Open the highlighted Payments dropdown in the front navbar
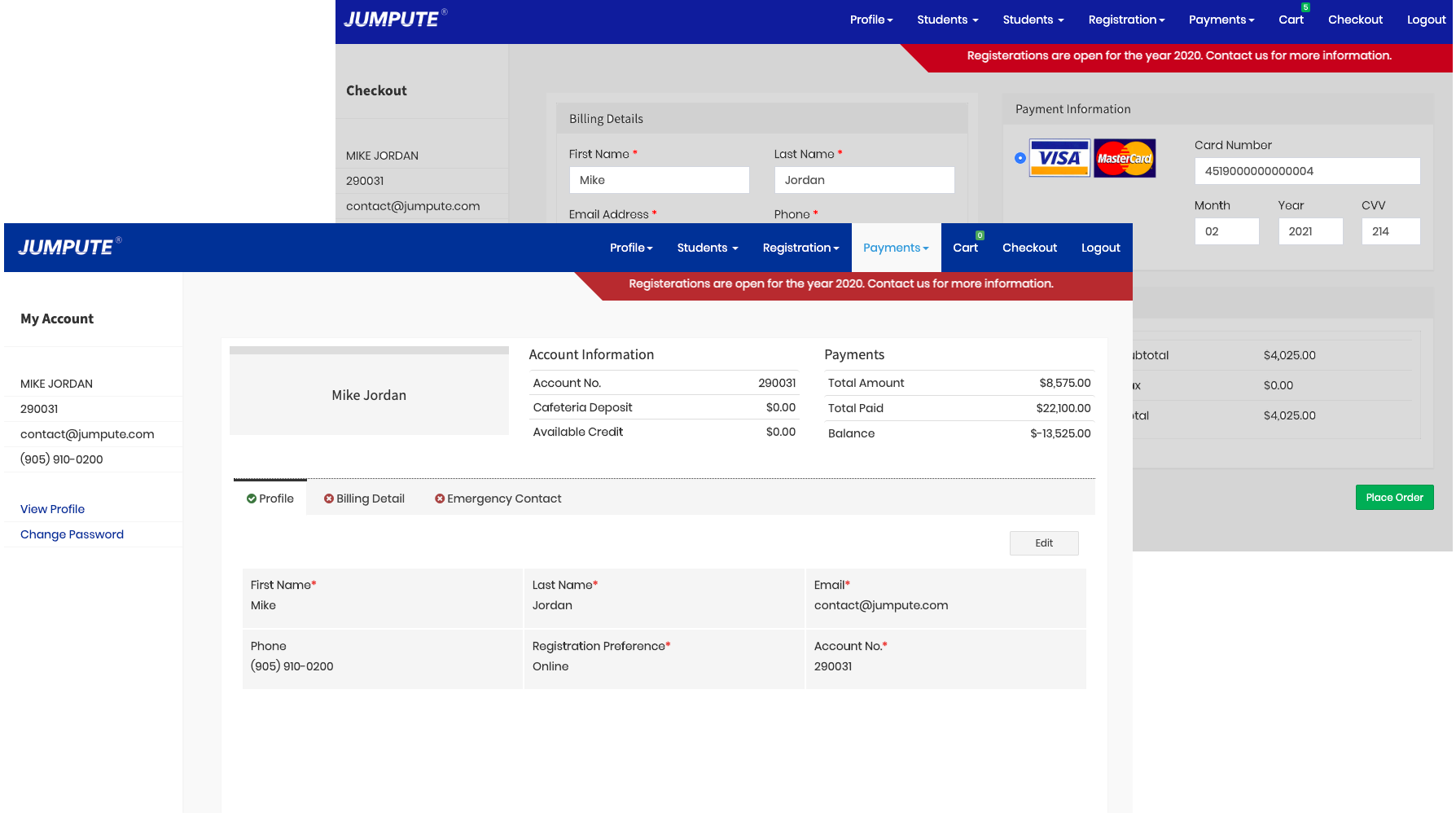Viewport: 1456px width, 817px height. pyautogui.click(x=896, y=248)
